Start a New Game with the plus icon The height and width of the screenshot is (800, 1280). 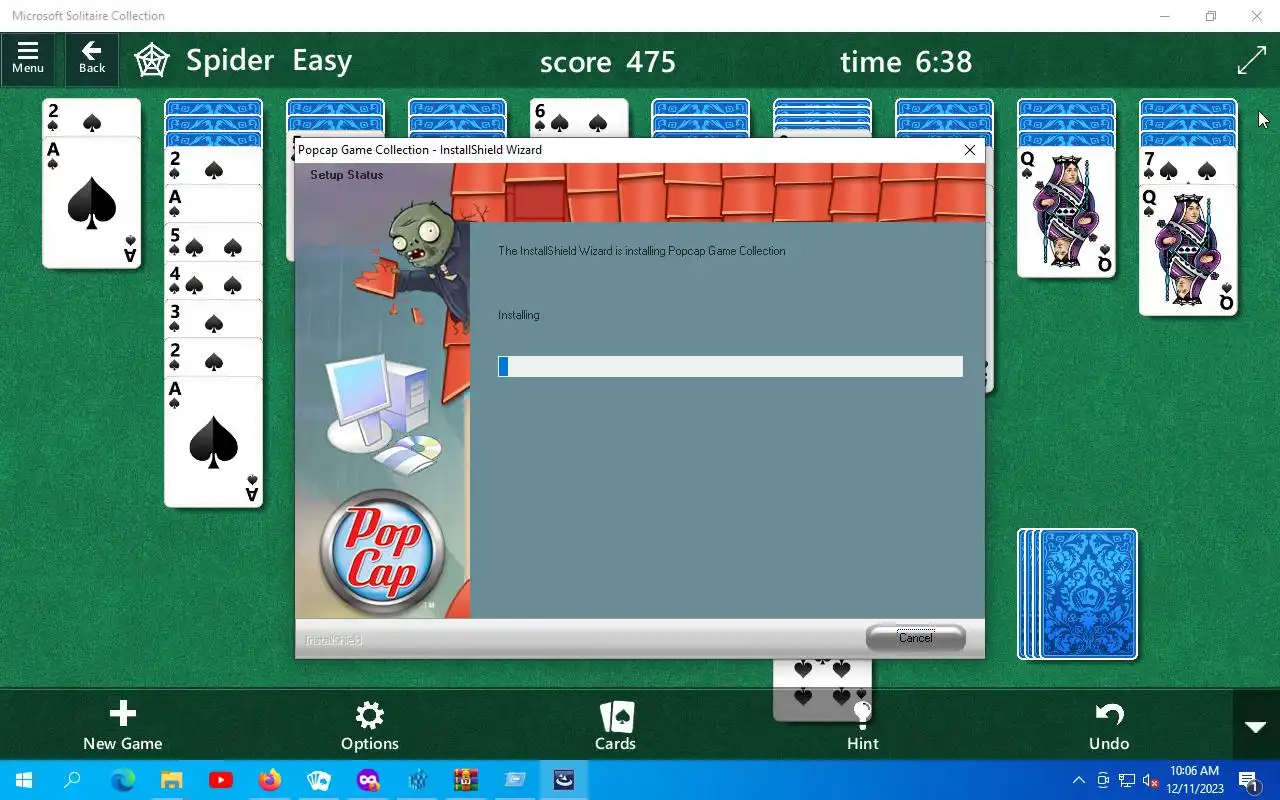tap(122, 726)
